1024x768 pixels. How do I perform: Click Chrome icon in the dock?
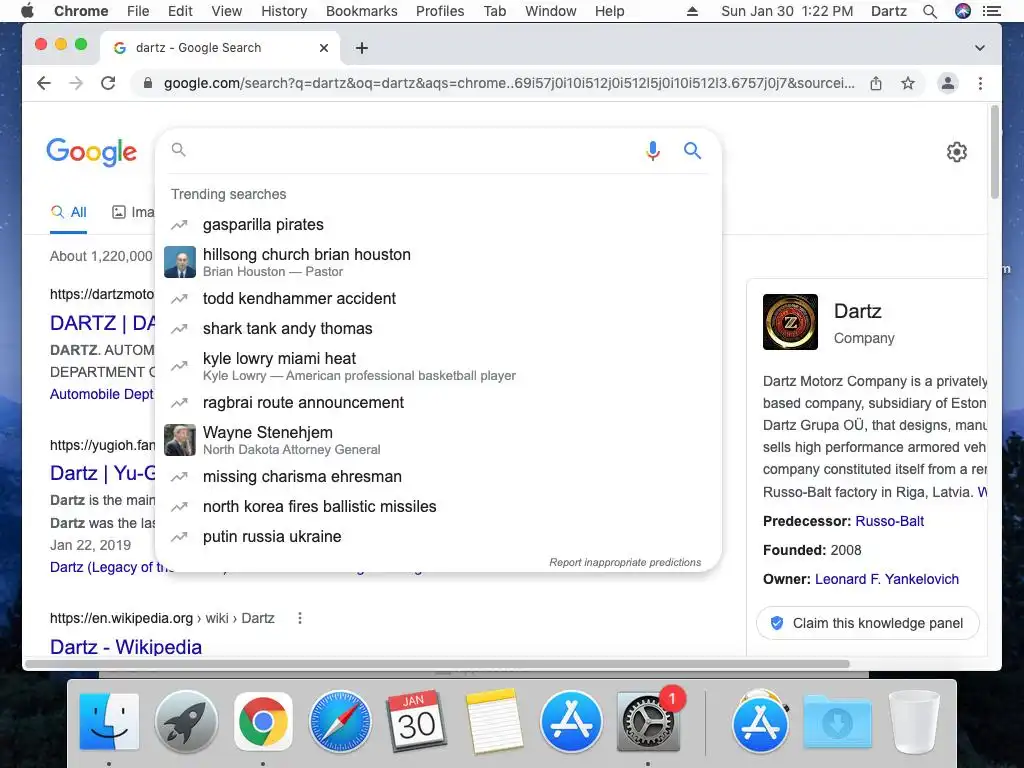(263, 721)
